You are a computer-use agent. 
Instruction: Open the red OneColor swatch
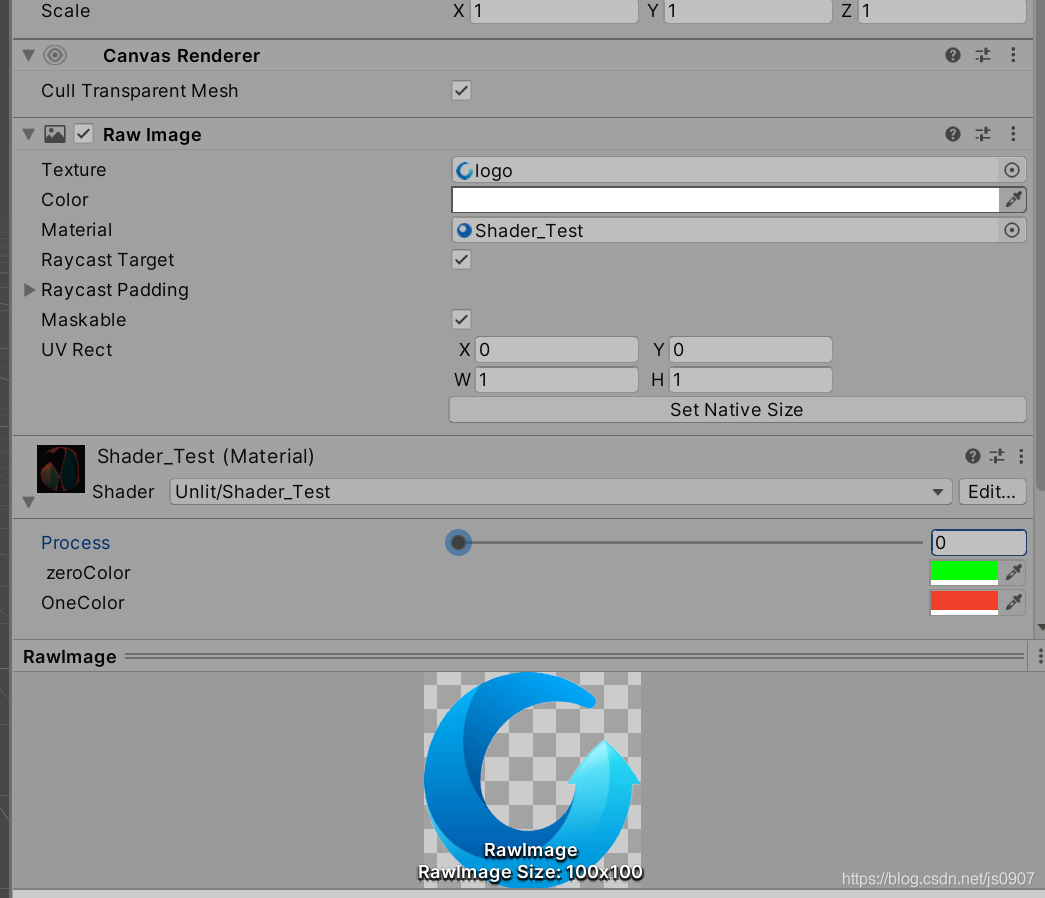(964, 603)
